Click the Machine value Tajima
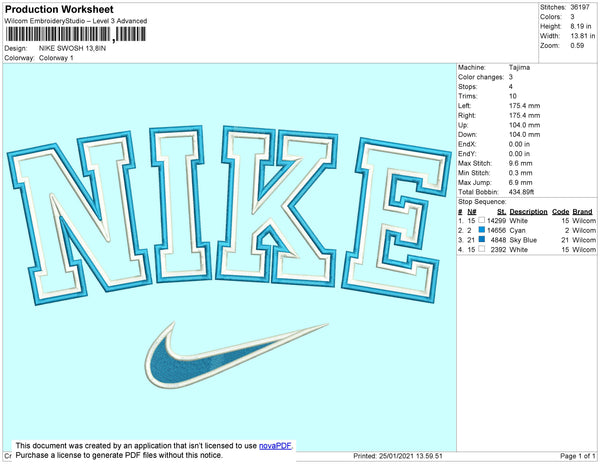The height and width of the screenshot is (464, 600). (x=519, y=67)
